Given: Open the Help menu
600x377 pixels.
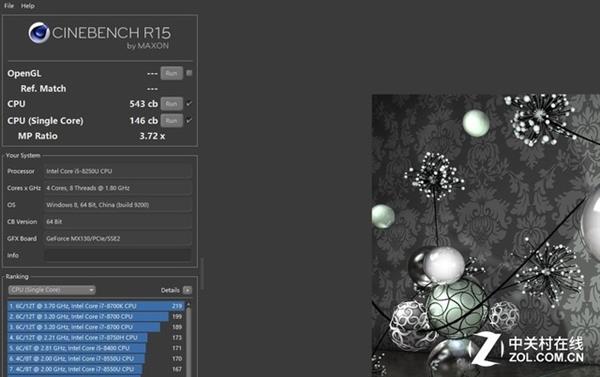Looking at the screenshot, I should 28,6.
